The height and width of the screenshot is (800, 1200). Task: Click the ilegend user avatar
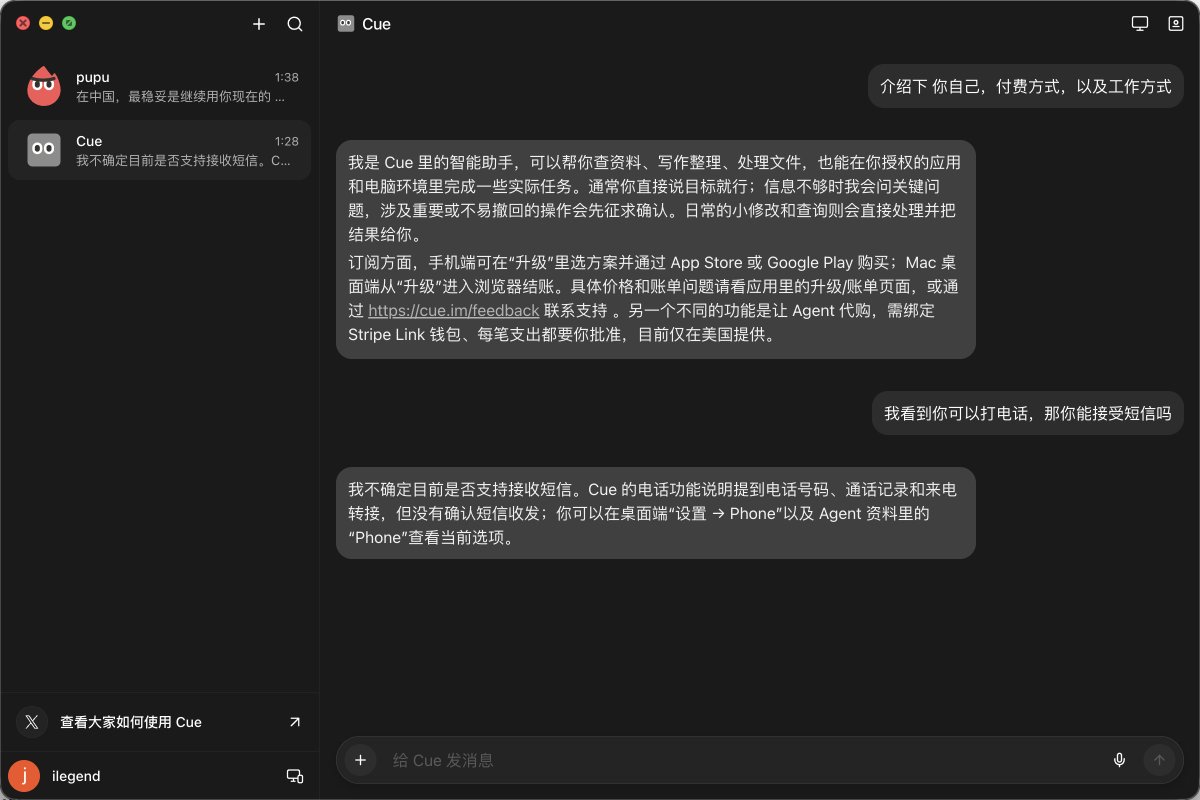click(24, 776)
